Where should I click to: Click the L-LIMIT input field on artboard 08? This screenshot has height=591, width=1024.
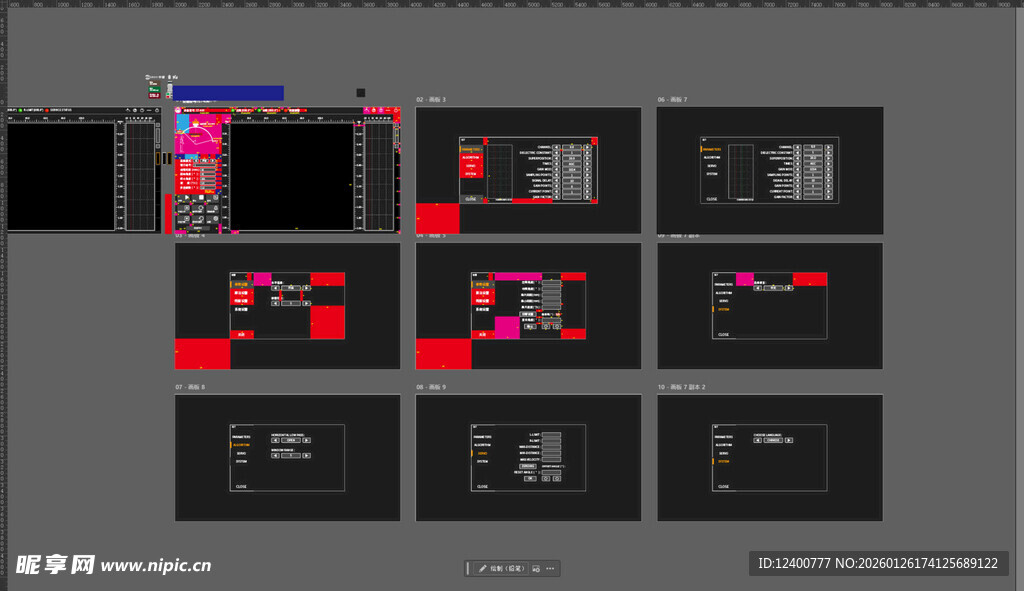click(551, 435)
